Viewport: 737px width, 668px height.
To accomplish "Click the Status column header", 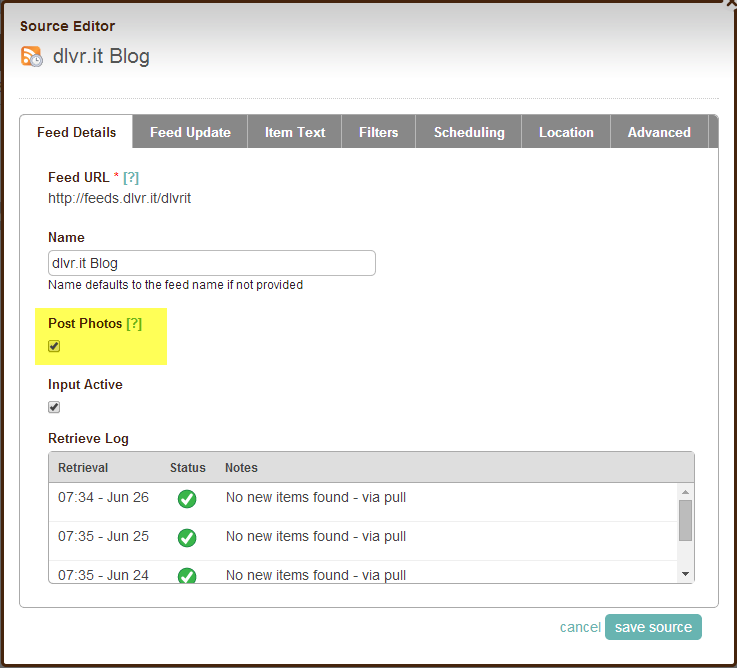I will click(x=188, y=468).
